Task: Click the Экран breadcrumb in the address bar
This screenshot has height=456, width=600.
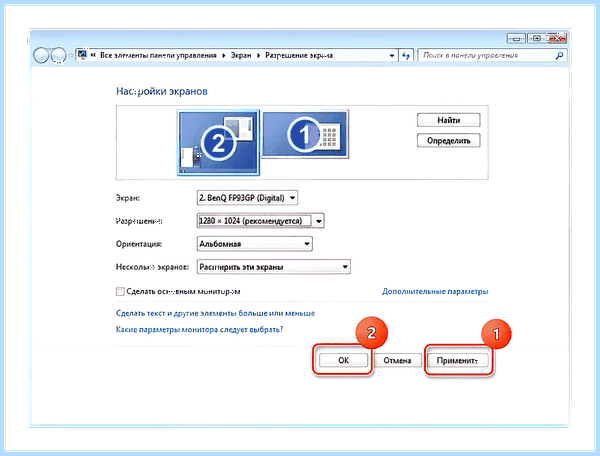Action: click(241, 55)
